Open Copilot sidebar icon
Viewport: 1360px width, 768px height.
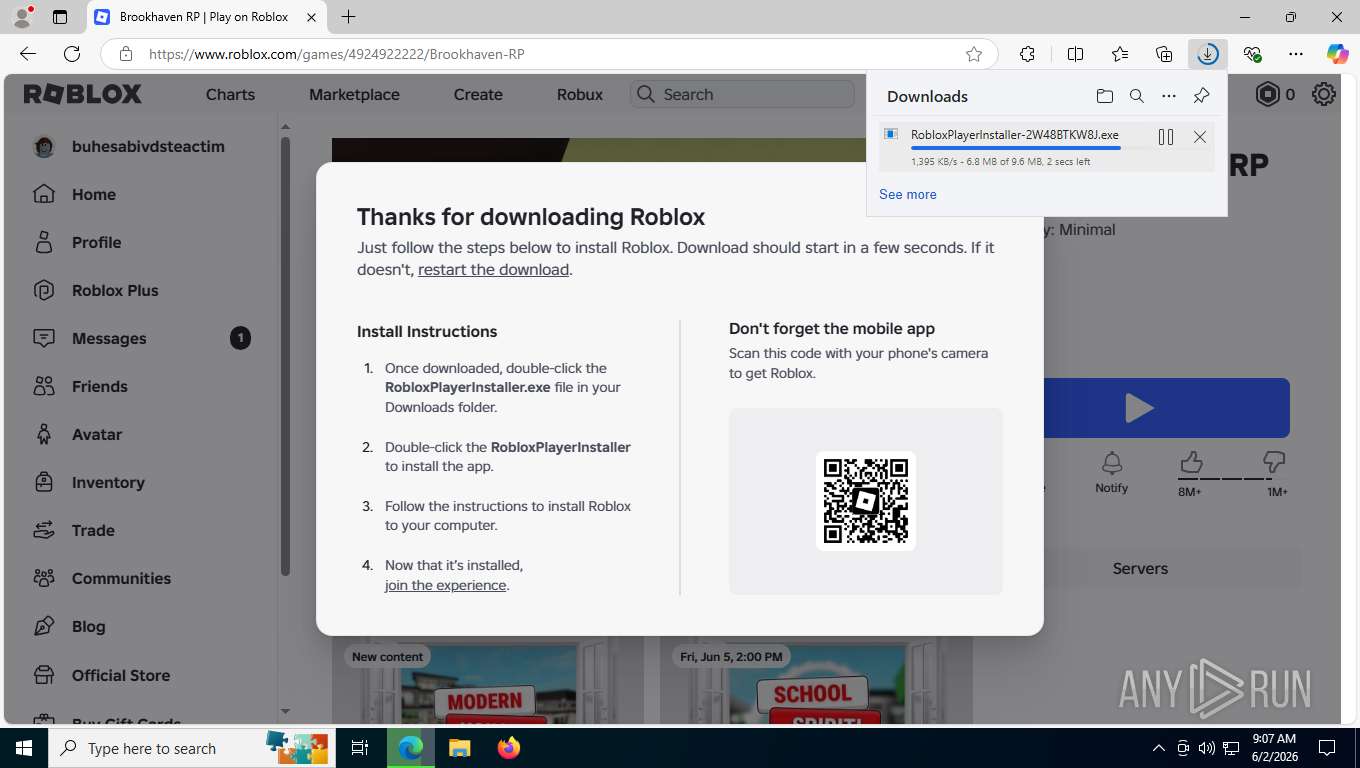[x=1337, y=54]
